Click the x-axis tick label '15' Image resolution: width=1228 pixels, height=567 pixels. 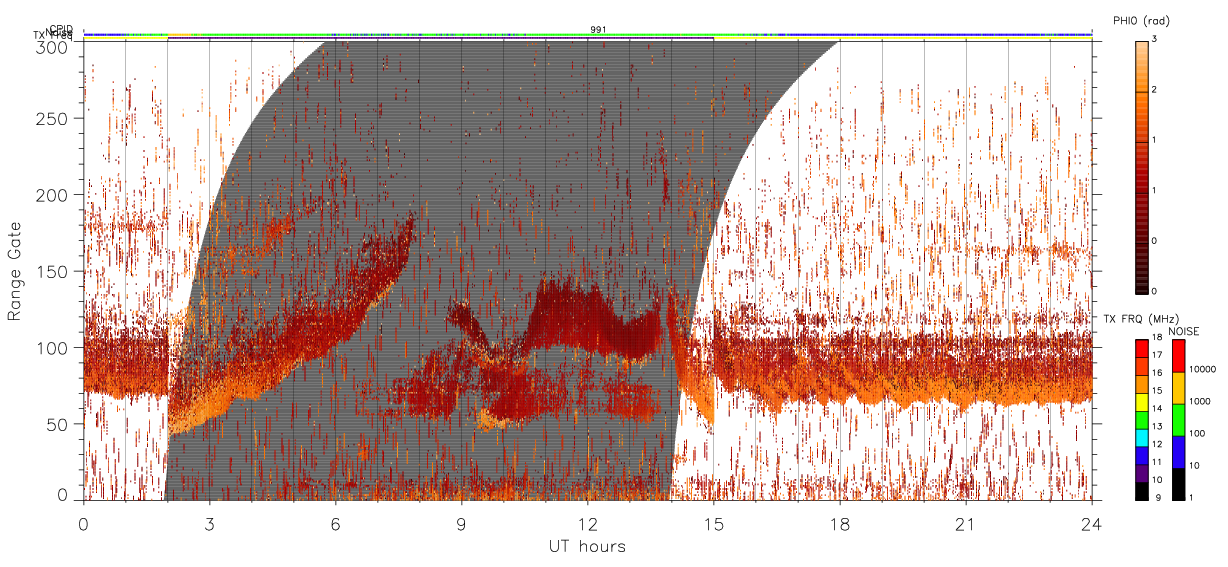tap(714, 524)
